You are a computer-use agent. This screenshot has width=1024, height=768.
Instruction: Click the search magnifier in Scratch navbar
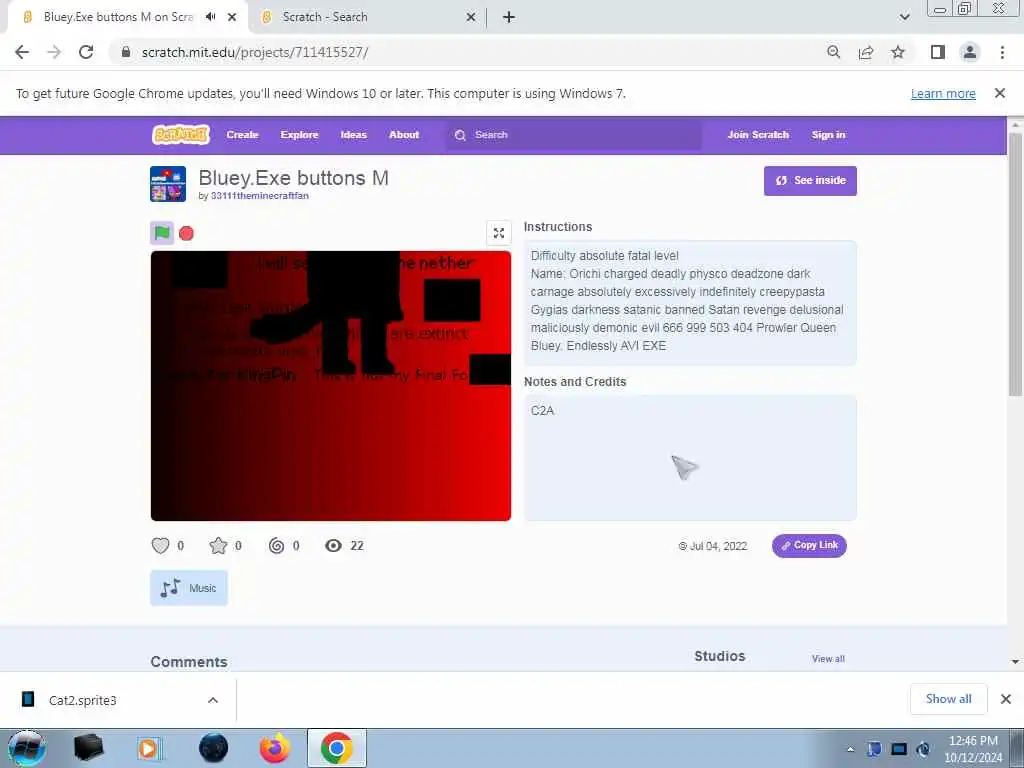click(x=460, y=135)
